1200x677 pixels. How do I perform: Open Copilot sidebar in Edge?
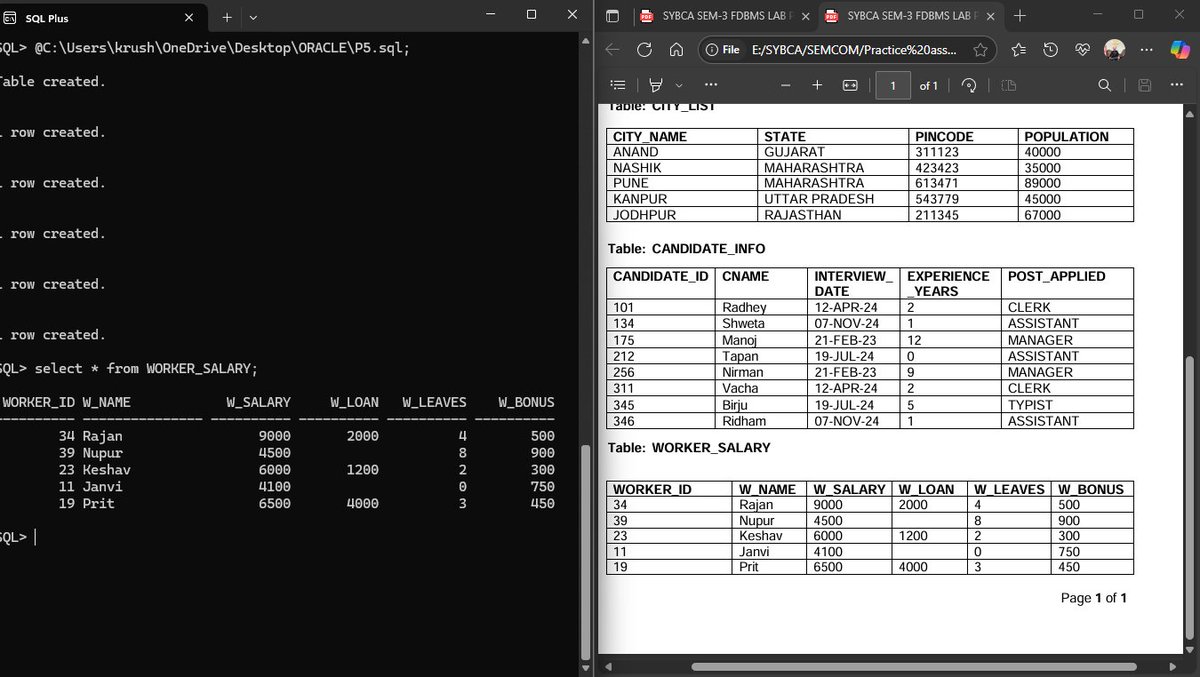click(x=1179, y=50)
